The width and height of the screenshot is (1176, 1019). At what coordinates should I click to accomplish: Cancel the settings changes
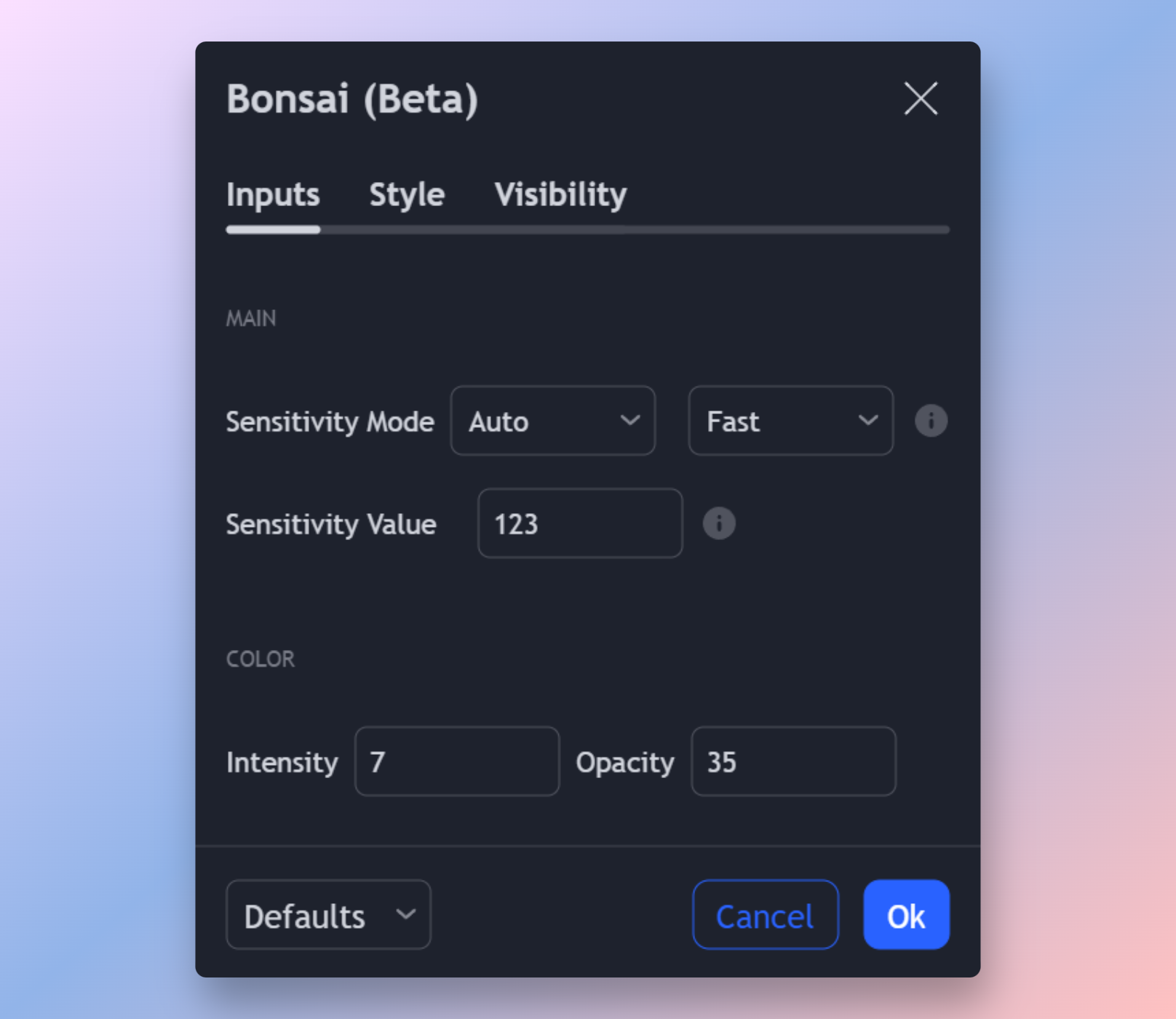pyautogui.click(x=765, y=915)
